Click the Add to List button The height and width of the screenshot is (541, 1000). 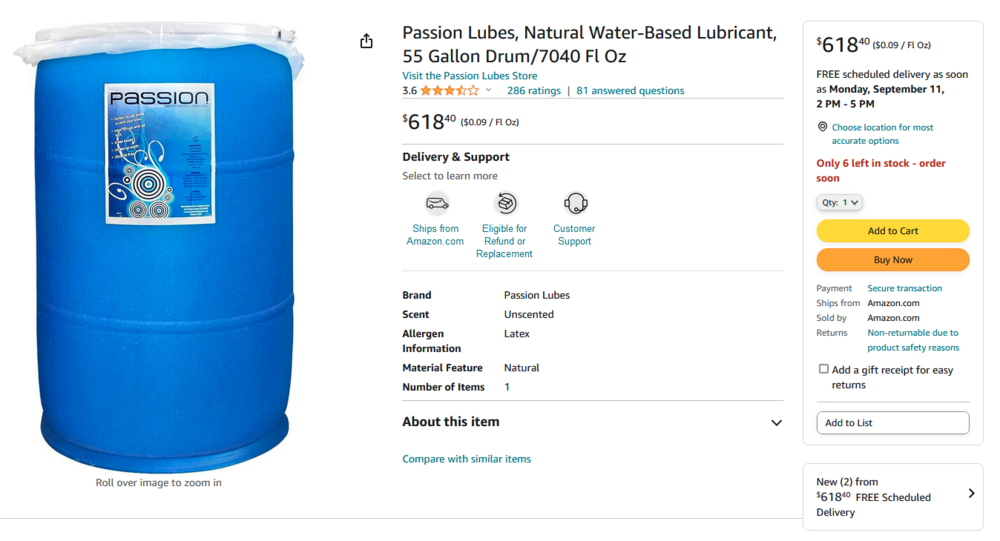[x=892, y=423]
